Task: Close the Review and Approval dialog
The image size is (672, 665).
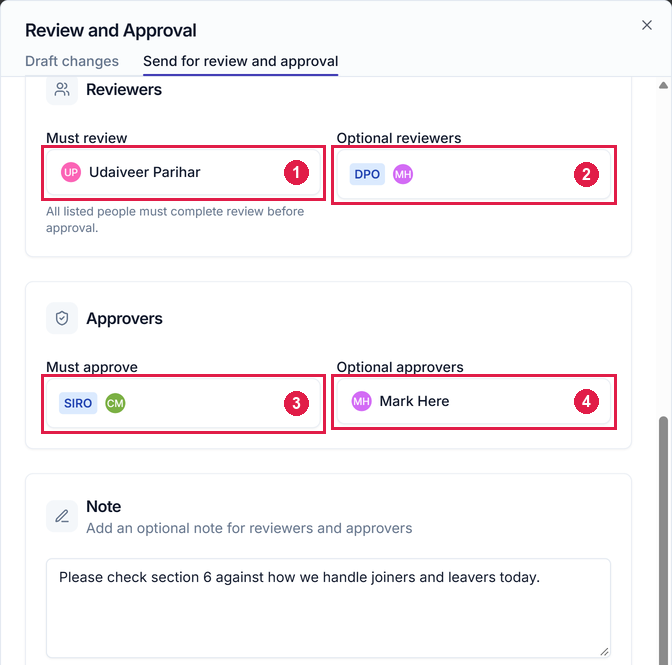Action: click(x=646, y=25)
